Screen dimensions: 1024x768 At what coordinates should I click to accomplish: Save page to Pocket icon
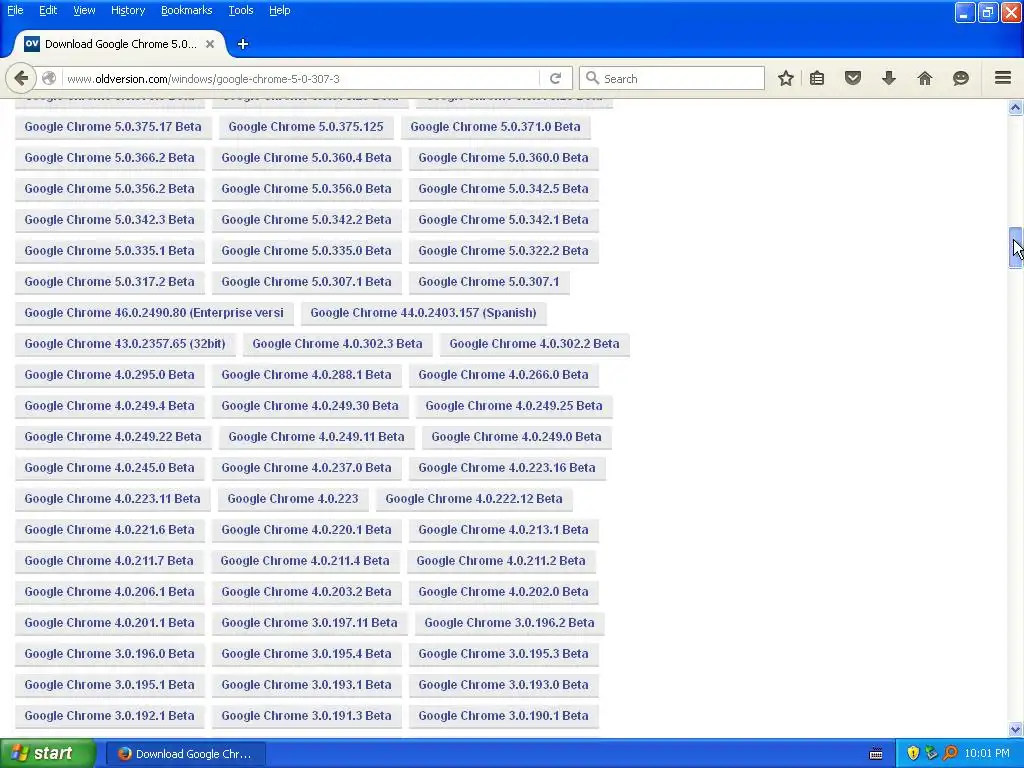pos(853,78)
